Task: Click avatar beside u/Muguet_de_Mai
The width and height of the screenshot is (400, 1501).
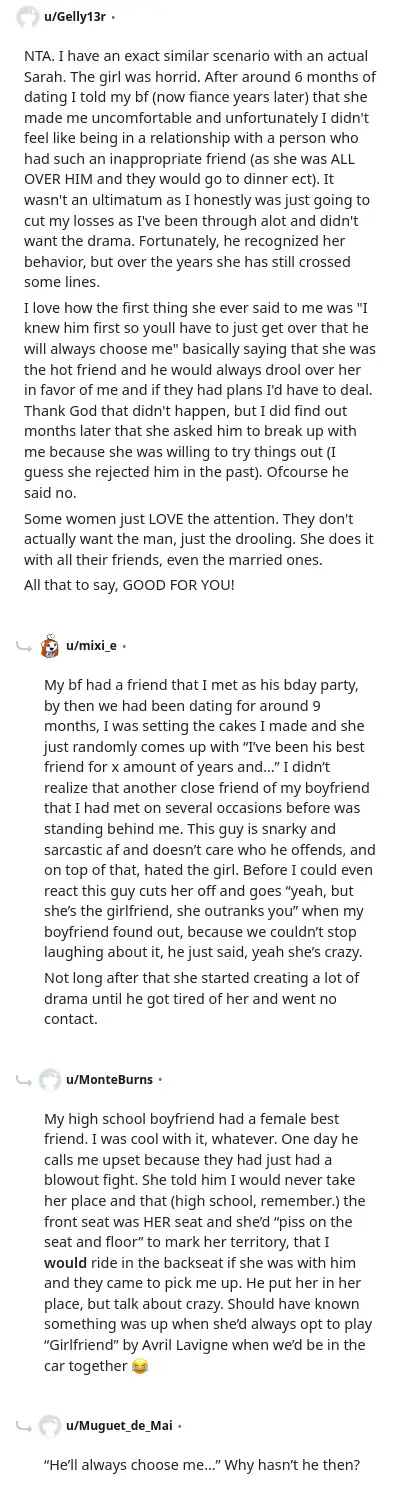Action: (50, 1425)
